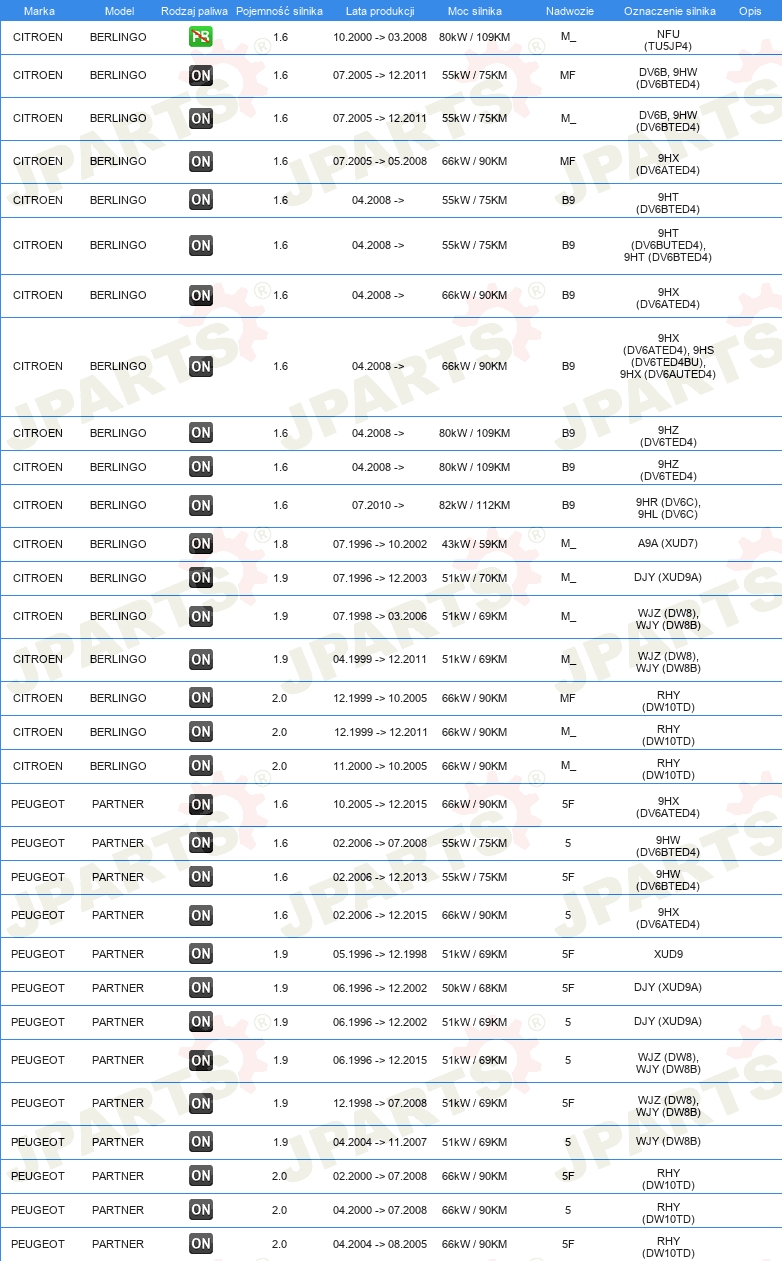Click the 12.1999 -> 12.2011 production dates
Screen dimensions: 782x1261
tap(380, 732)
